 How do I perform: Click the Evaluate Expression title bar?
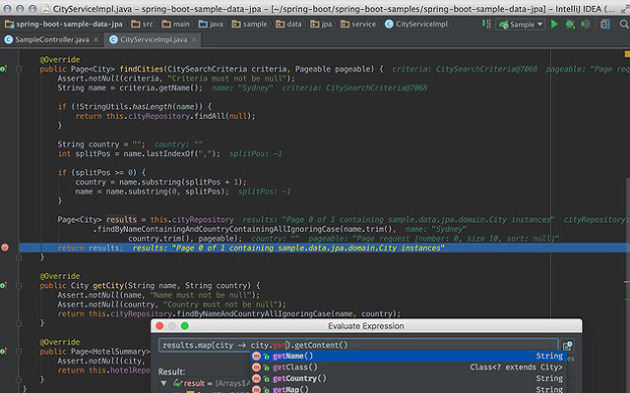tap(366, 325)
